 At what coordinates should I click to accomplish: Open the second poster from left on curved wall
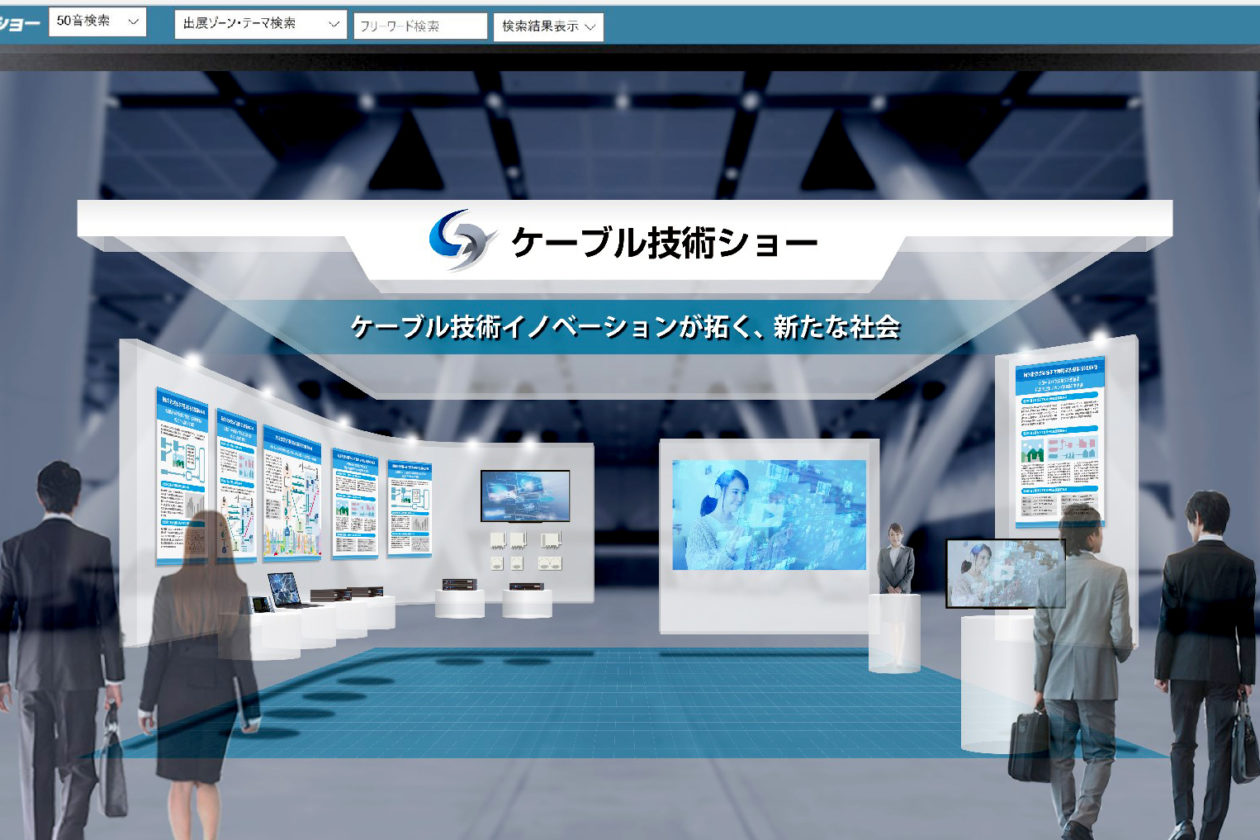pyautogui.click(x=237, y=484)
